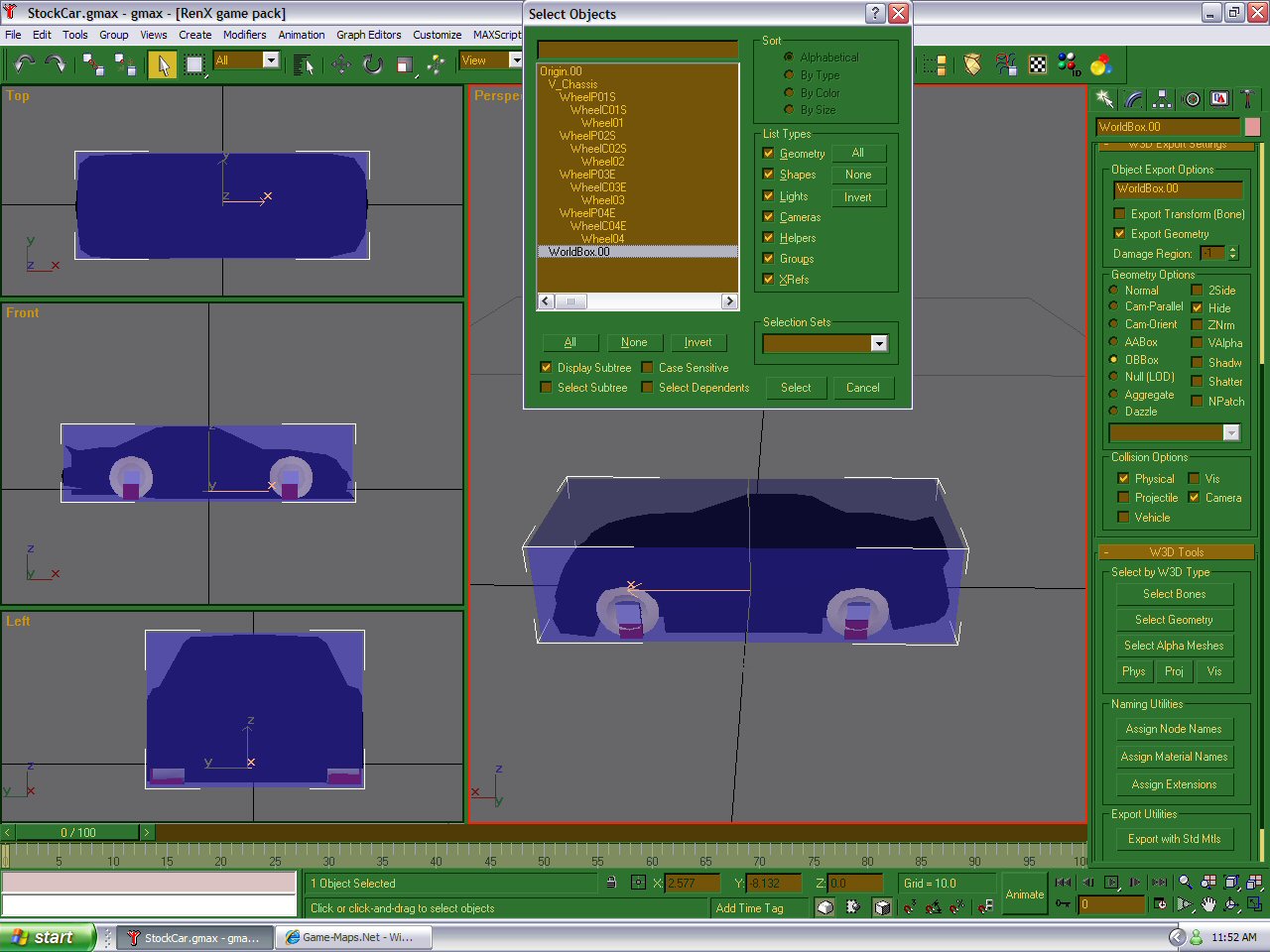Screen dimensions: 1270x952
Task: Open the Utilities hammer panel tab
Action: coord(1248,99)
